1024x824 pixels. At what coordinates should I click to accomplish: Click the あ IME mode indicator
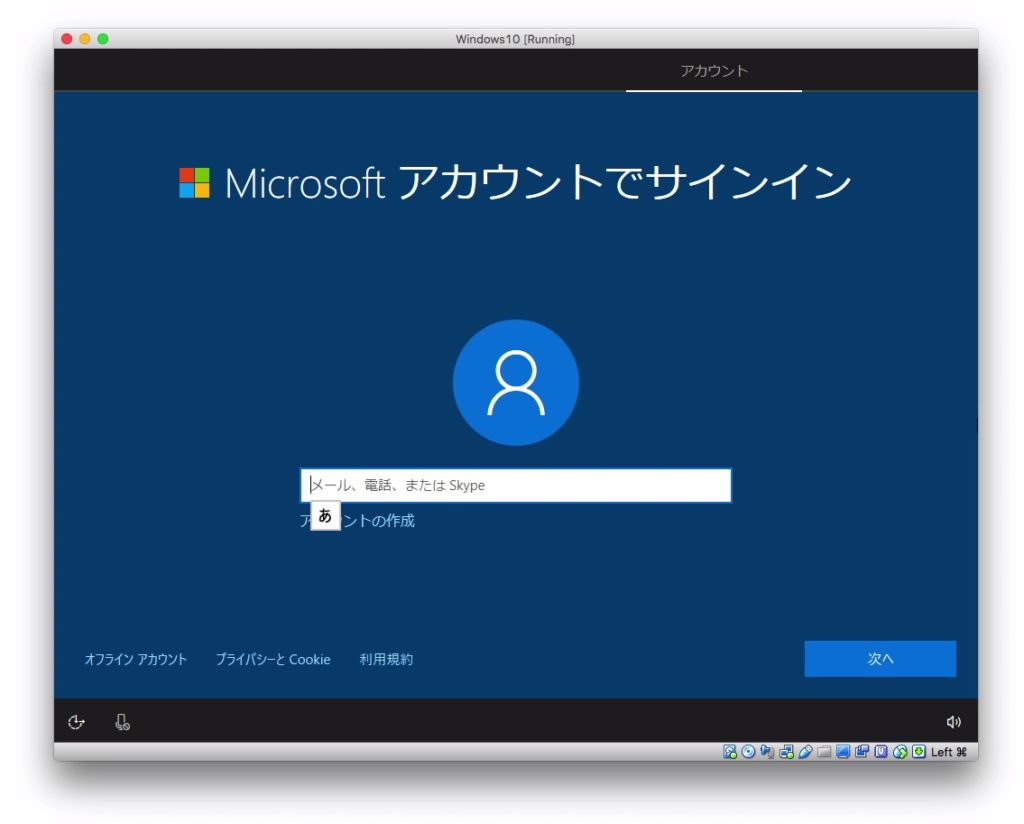325,516
